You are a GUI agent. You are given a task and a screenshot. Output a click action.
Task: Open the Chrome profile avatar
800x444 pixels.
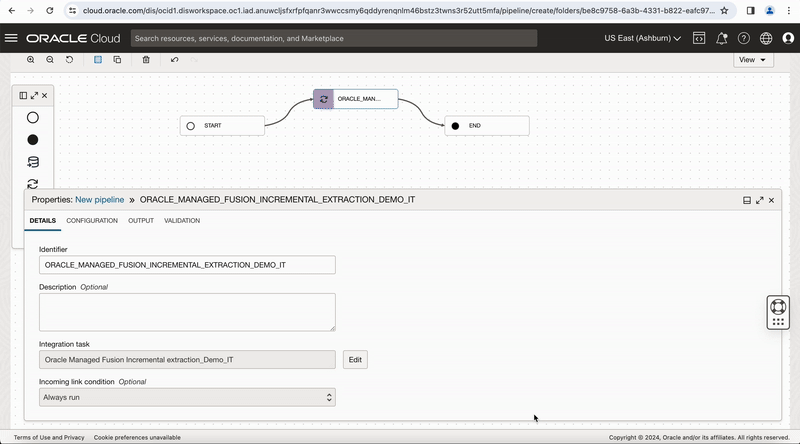point(770,10)
